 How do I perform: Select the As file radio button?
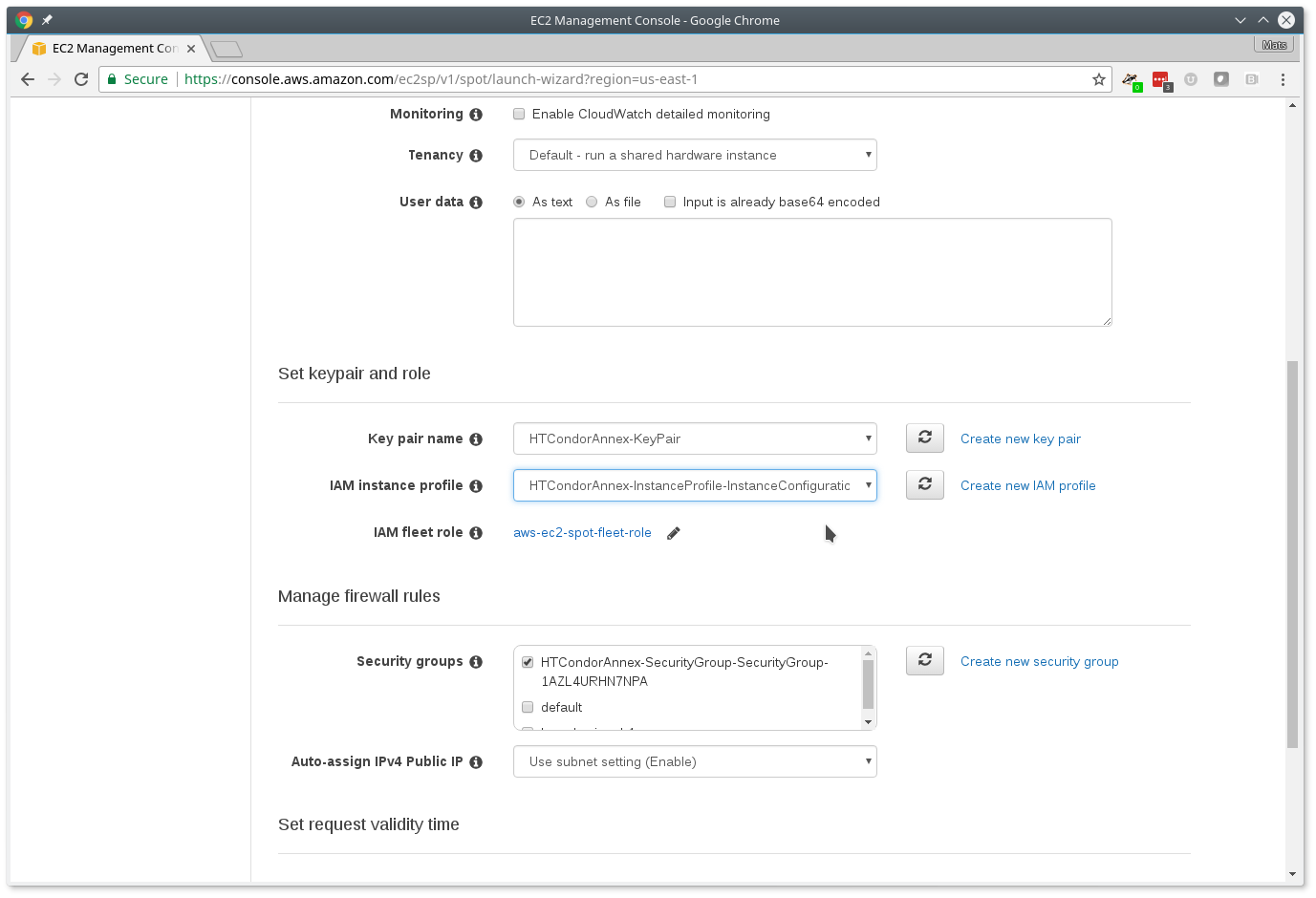tap(592, 202)
